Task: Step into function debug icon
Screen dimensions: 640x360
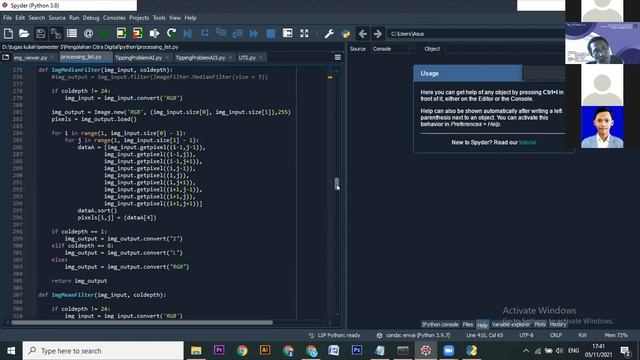Action: coord(221,33)
